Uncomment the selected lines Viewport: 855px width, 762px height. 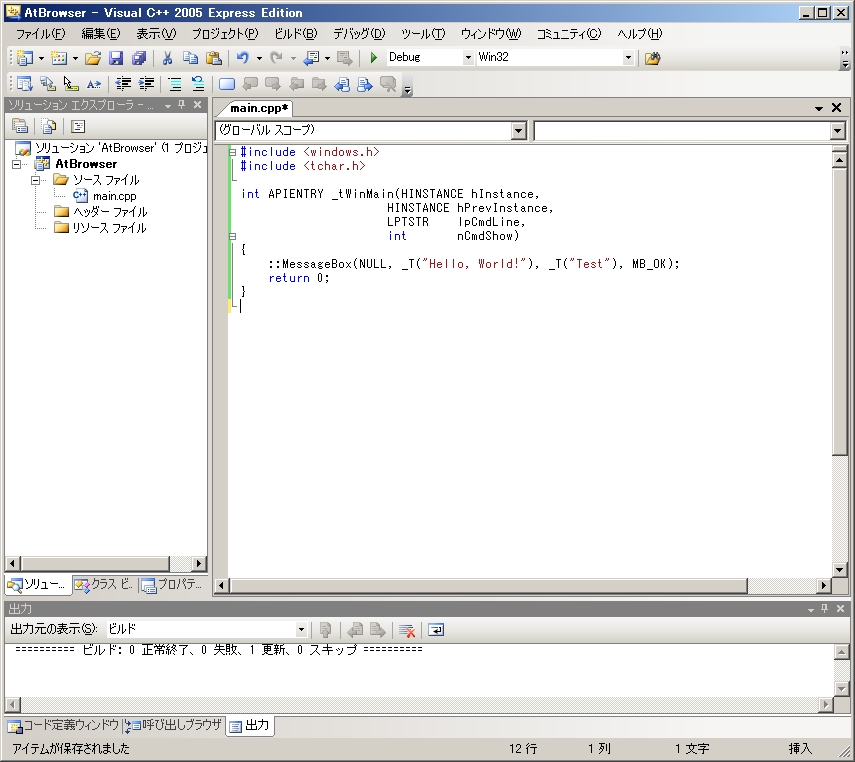click(x=198, y=83)
